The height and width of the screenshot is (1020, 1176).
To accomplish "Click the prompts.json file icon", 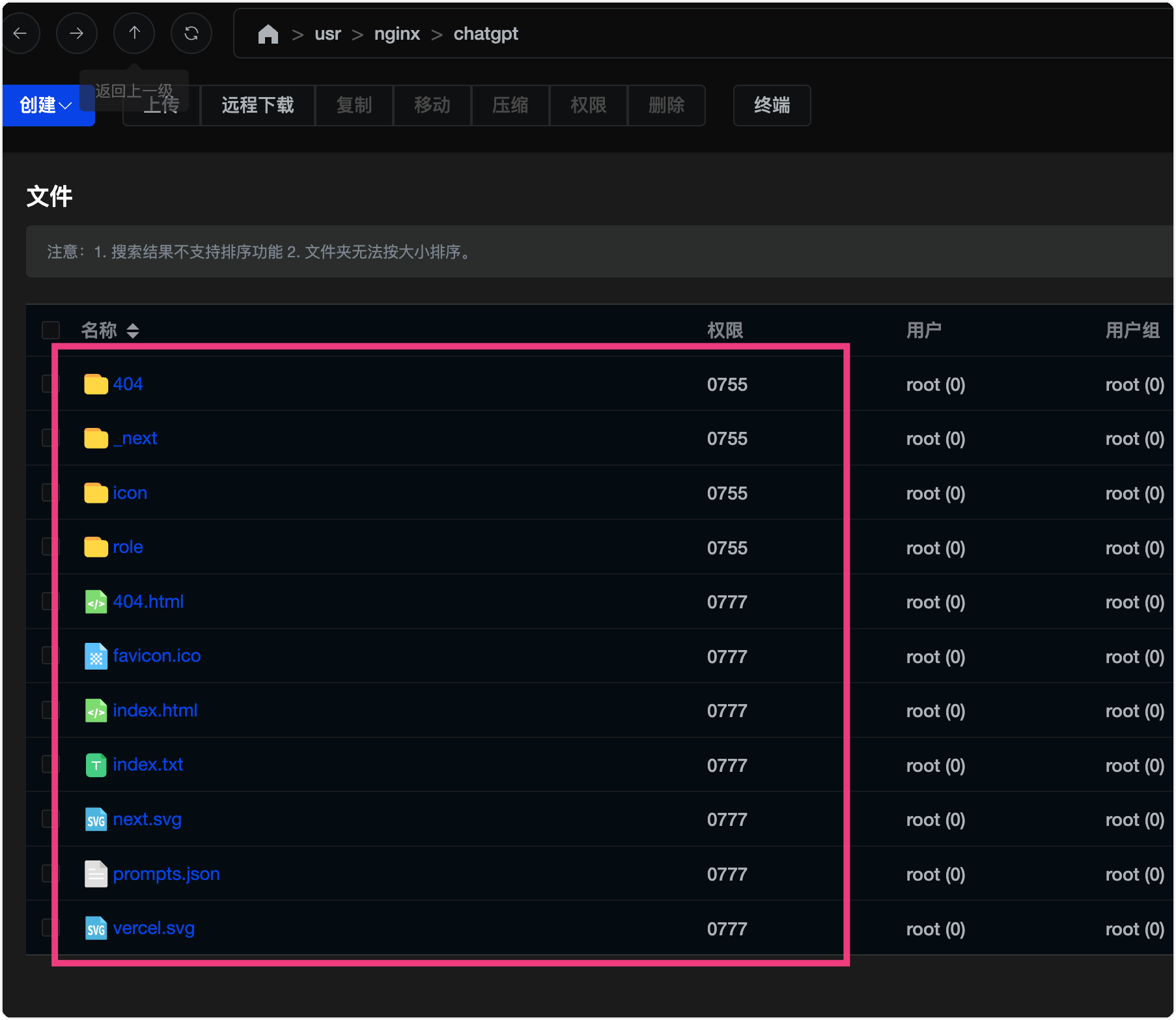I will pos(96,874).
